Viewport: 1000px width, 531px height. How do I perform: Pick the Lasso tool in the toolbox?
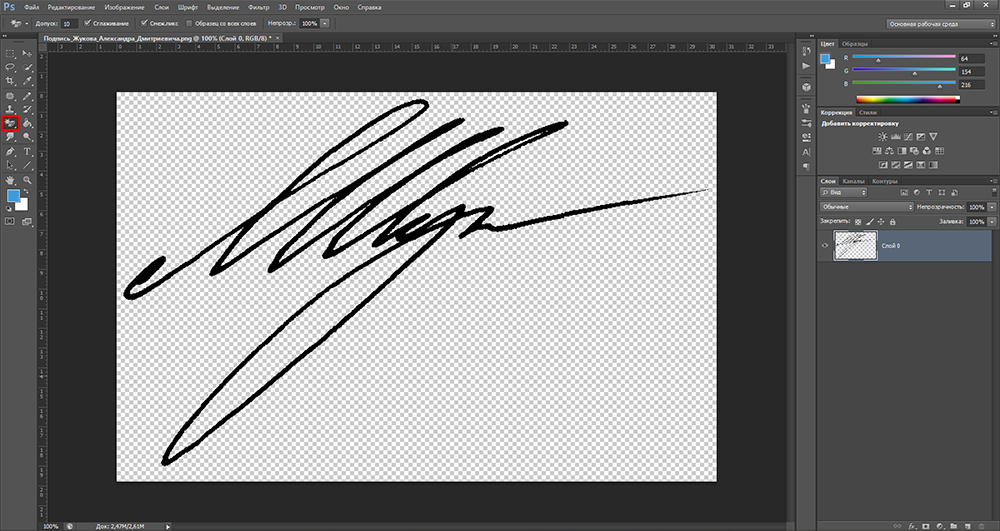(x=10, y=66)
